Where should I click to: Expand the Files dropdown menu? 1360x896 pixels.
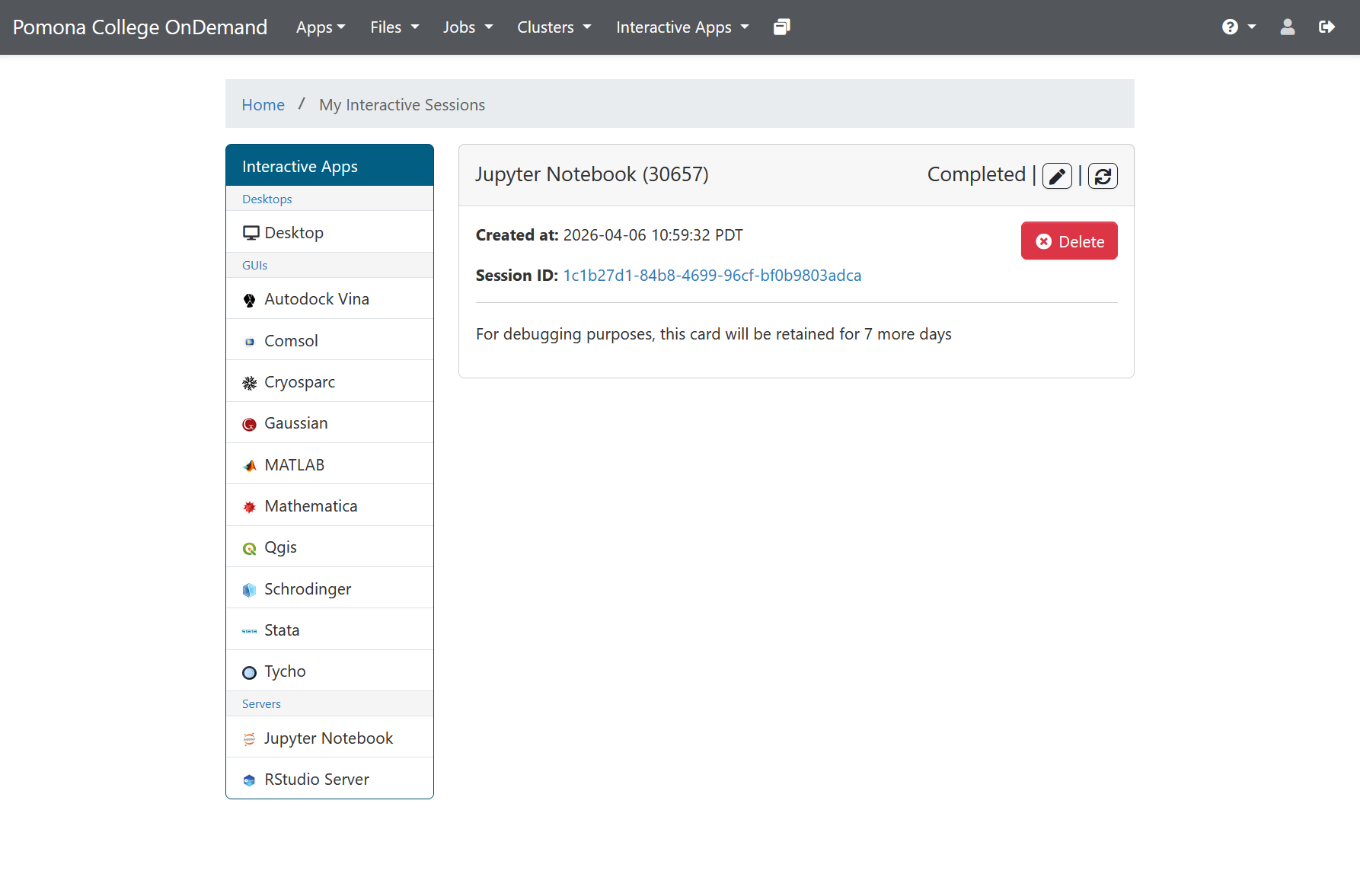[394, 27]
